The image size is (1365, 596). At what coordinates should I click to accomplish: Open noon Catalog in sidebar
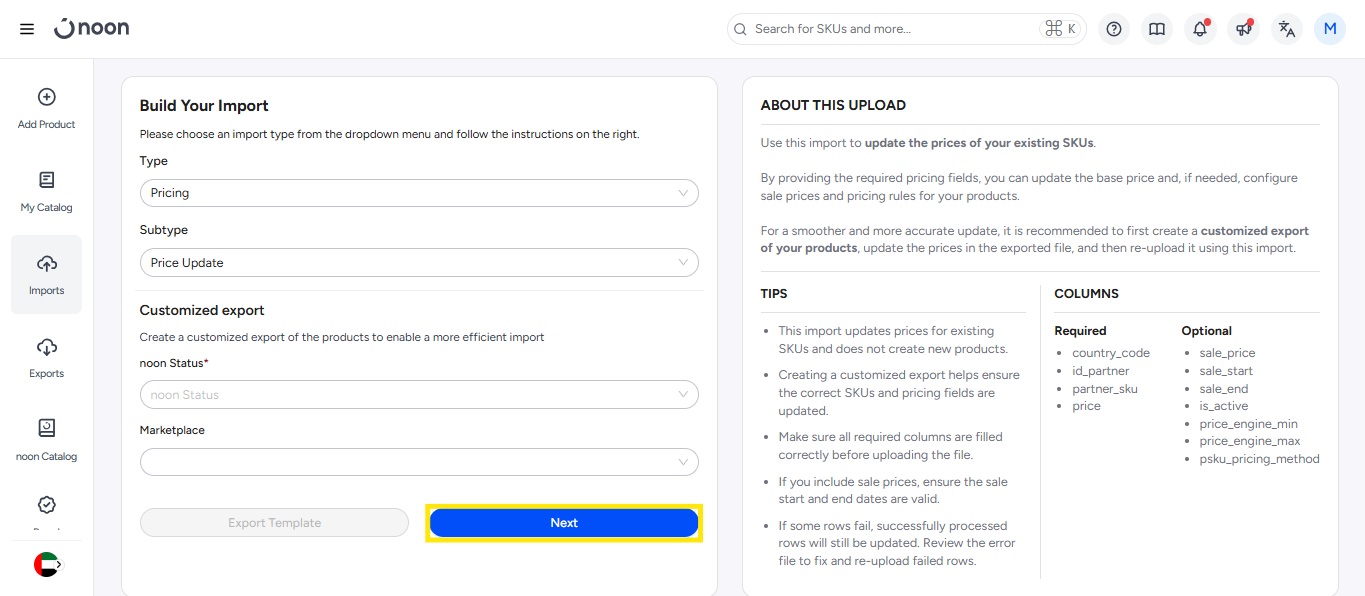click(47, 440)
